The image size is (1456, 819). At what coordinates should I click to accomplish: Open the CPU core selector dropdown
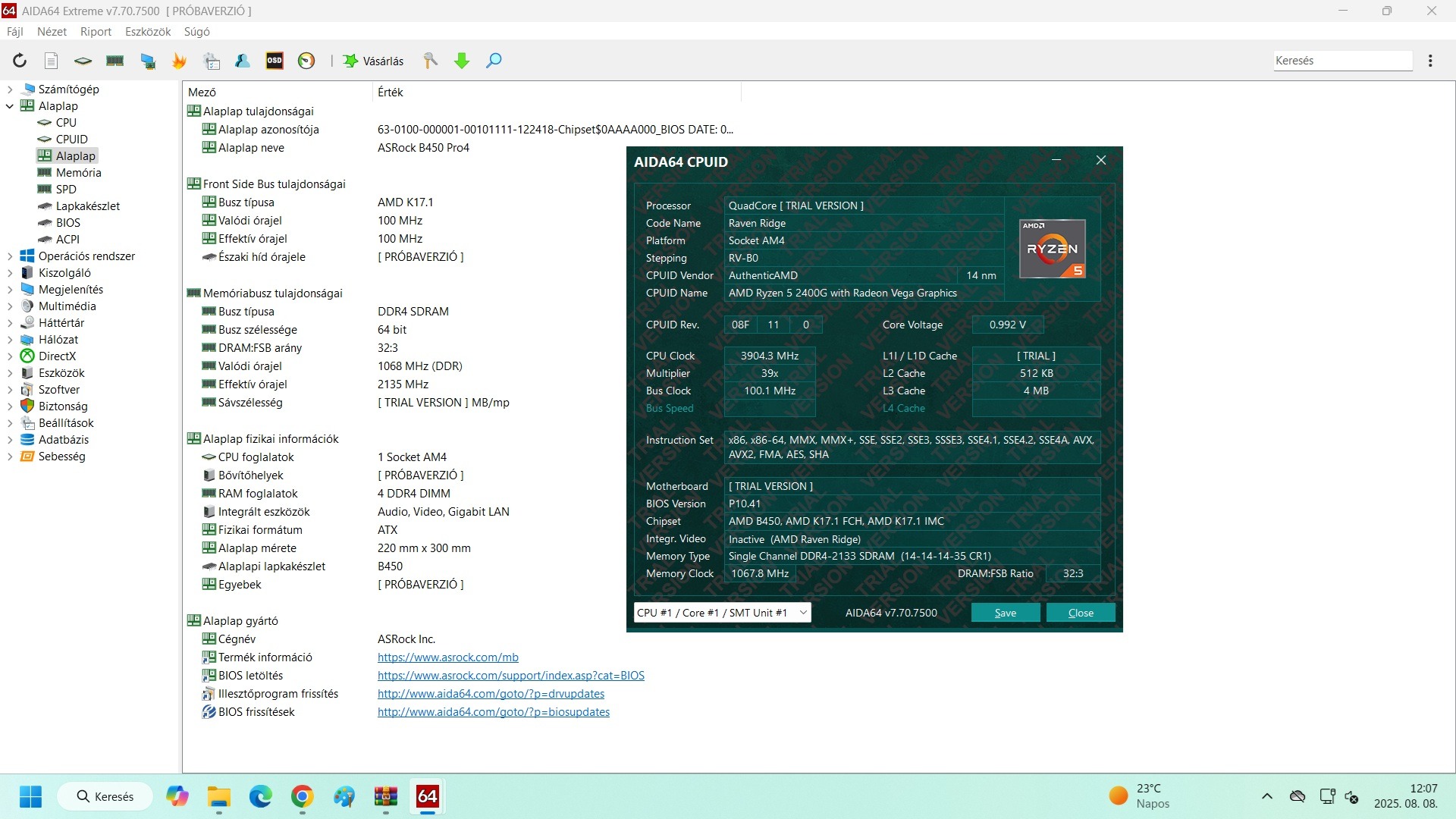tap(721, 613)
